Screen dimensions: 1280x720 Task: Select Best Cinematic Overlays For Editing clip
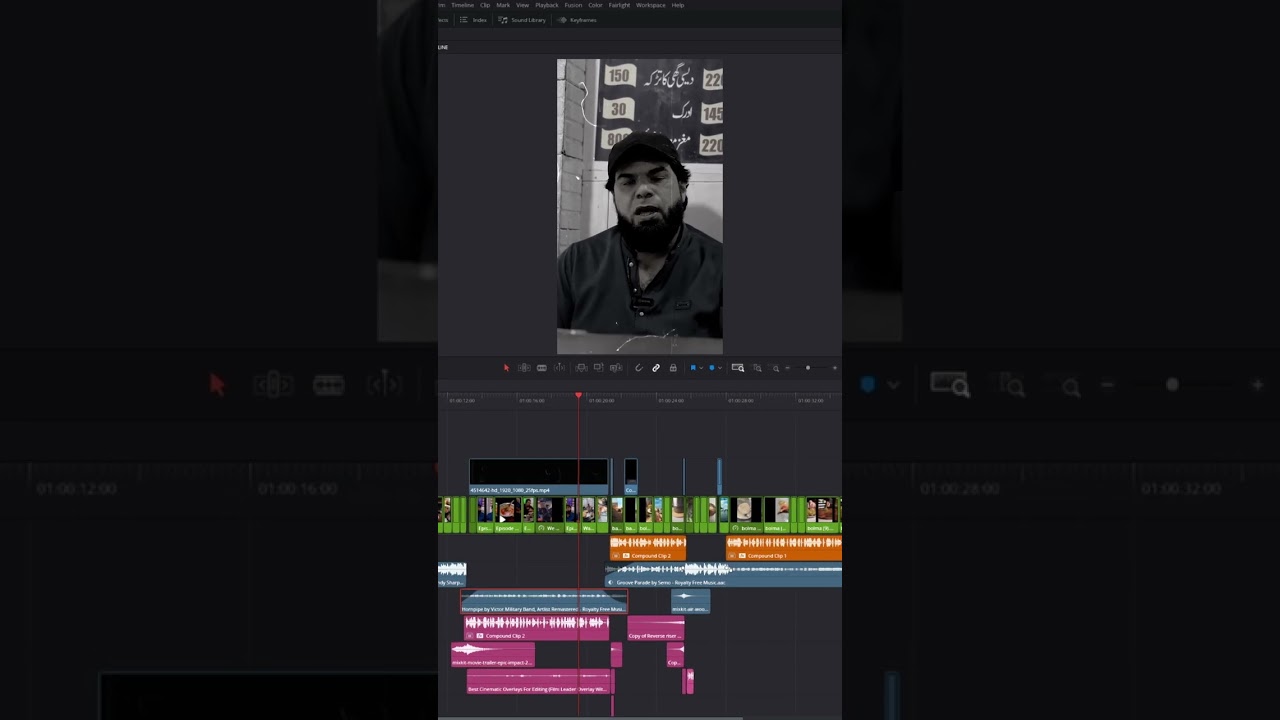coord(540,682)
